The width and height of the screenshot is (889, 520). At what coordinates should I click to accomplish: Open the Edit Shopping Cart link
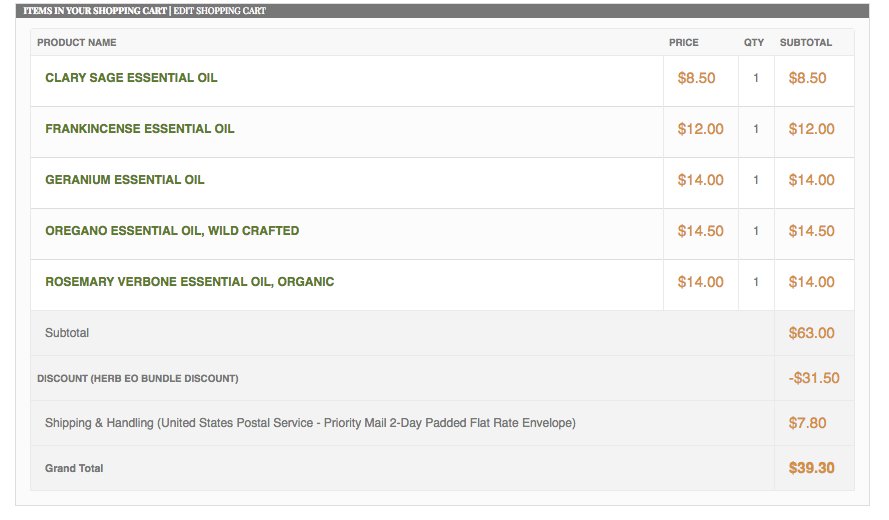[219, 11]
